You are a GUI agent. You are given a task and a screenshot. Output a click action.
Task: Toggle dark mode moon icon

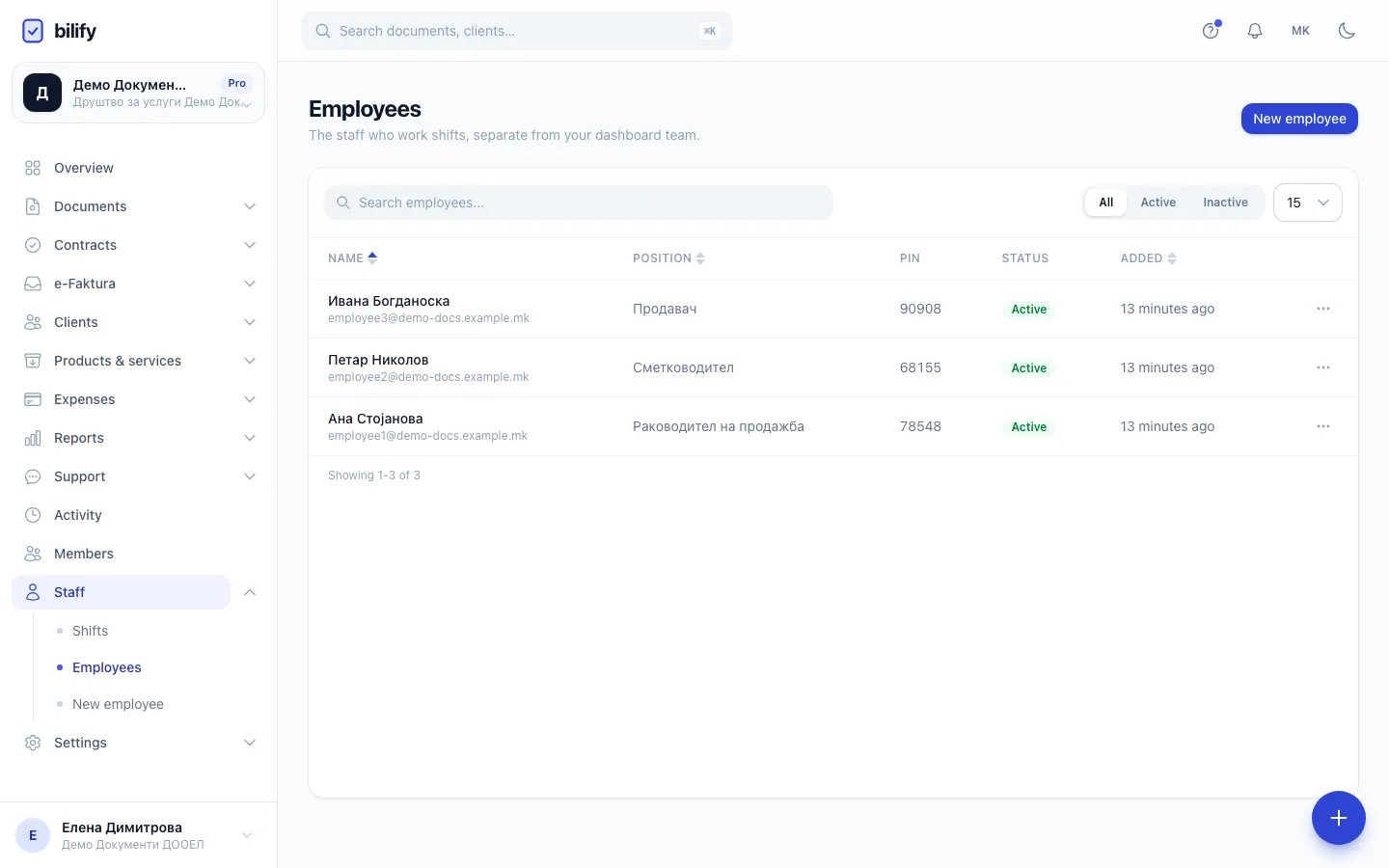[1348, 31]
